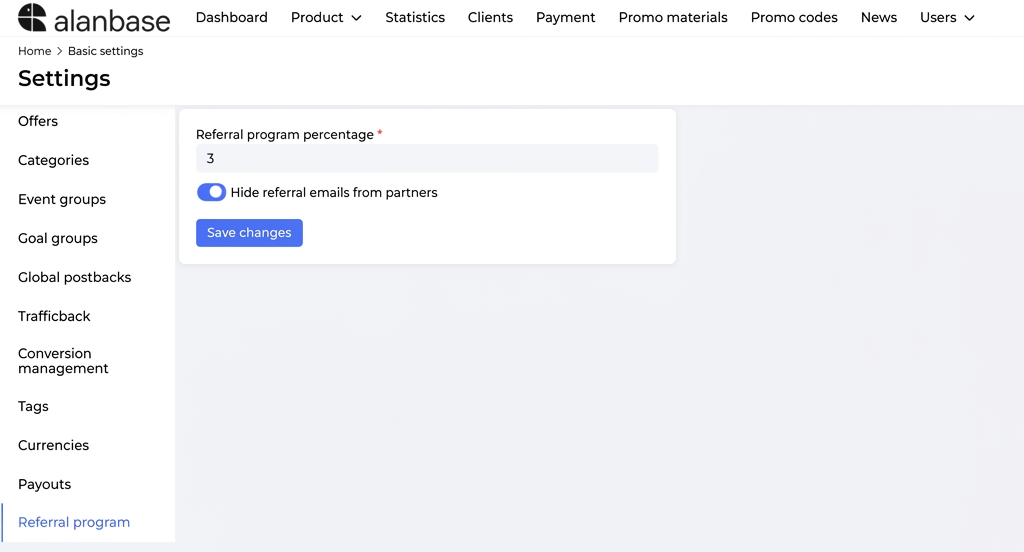Open Global postbacks settings
The width and height of the screenshot is (1024, 552).
tap(74, 277)
